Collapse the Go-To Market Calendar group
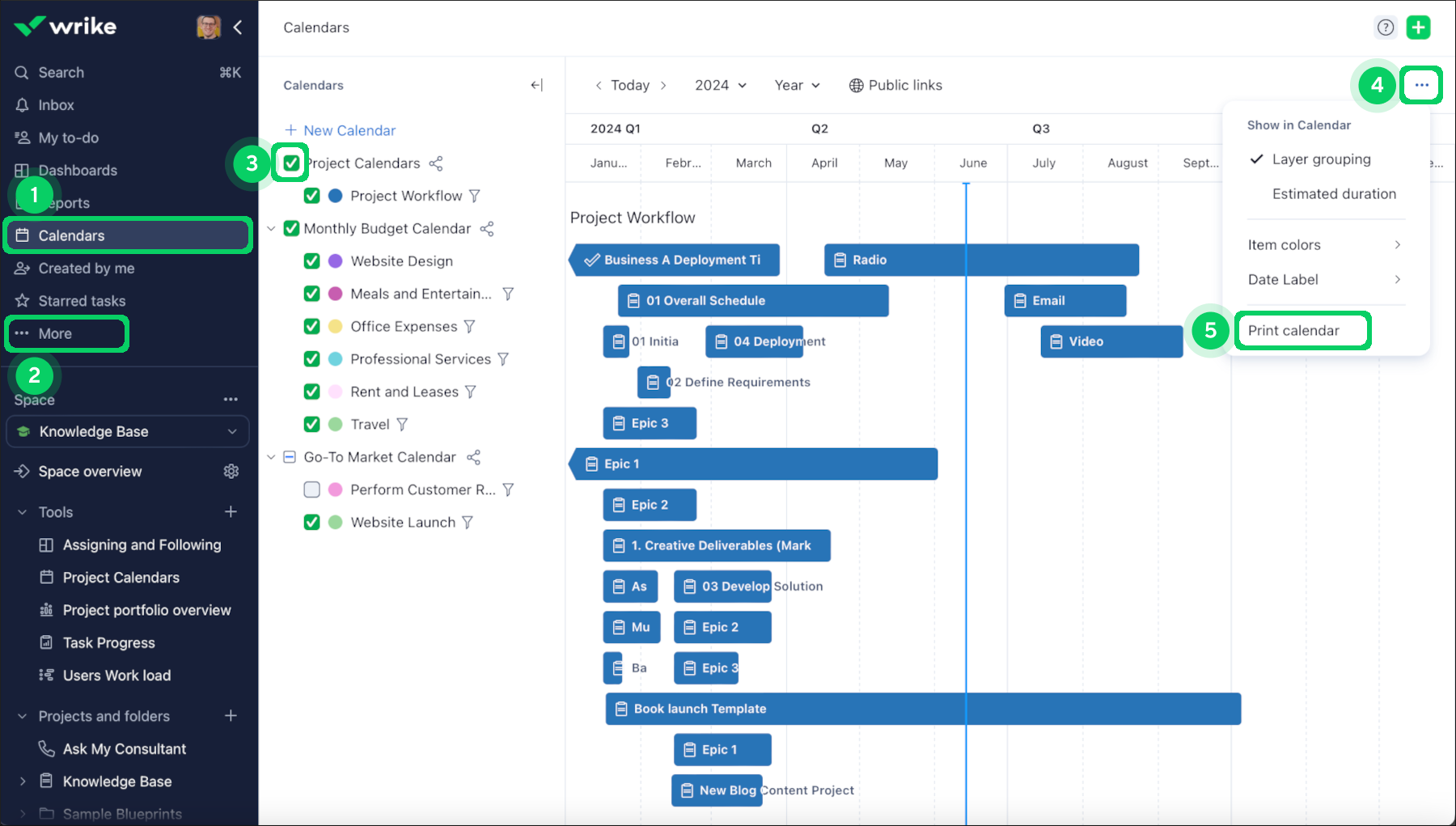Image resolution: width=1456 pixels, height=826 pixels. tap(271, 457)
